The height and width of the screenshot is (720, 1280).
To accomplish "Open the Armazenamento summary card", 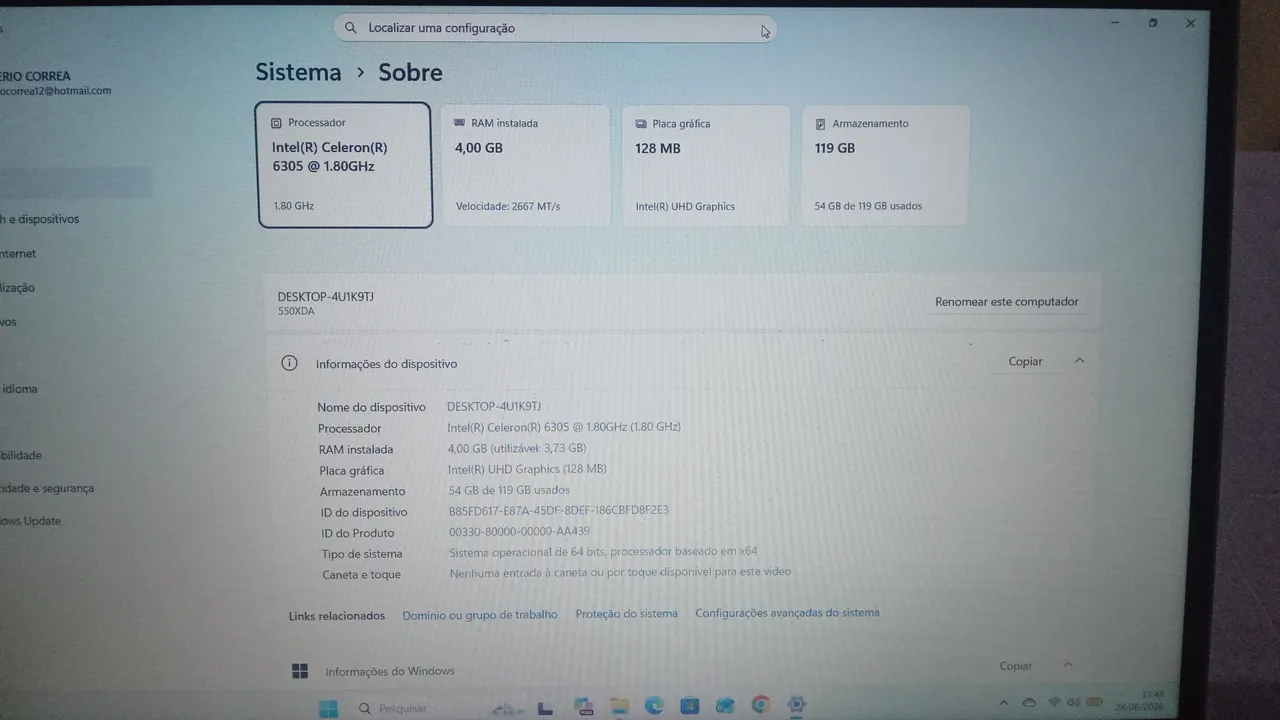I will coord(885,165).
